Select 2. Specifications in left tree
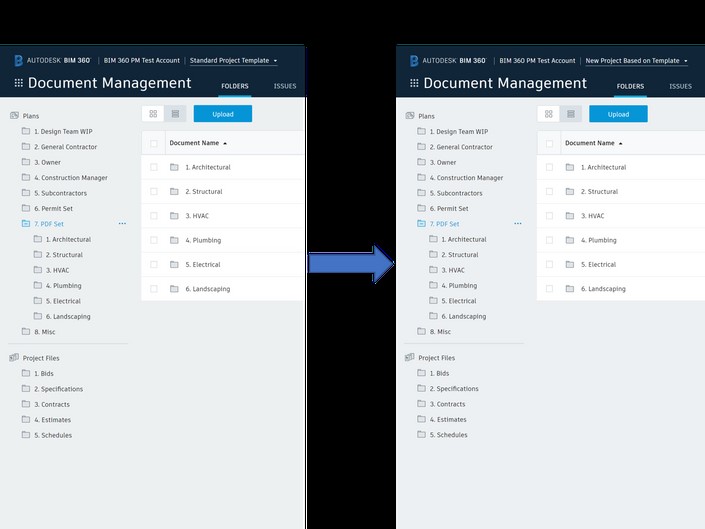This screenshot has width=705, height=529. tap(58, 389)
